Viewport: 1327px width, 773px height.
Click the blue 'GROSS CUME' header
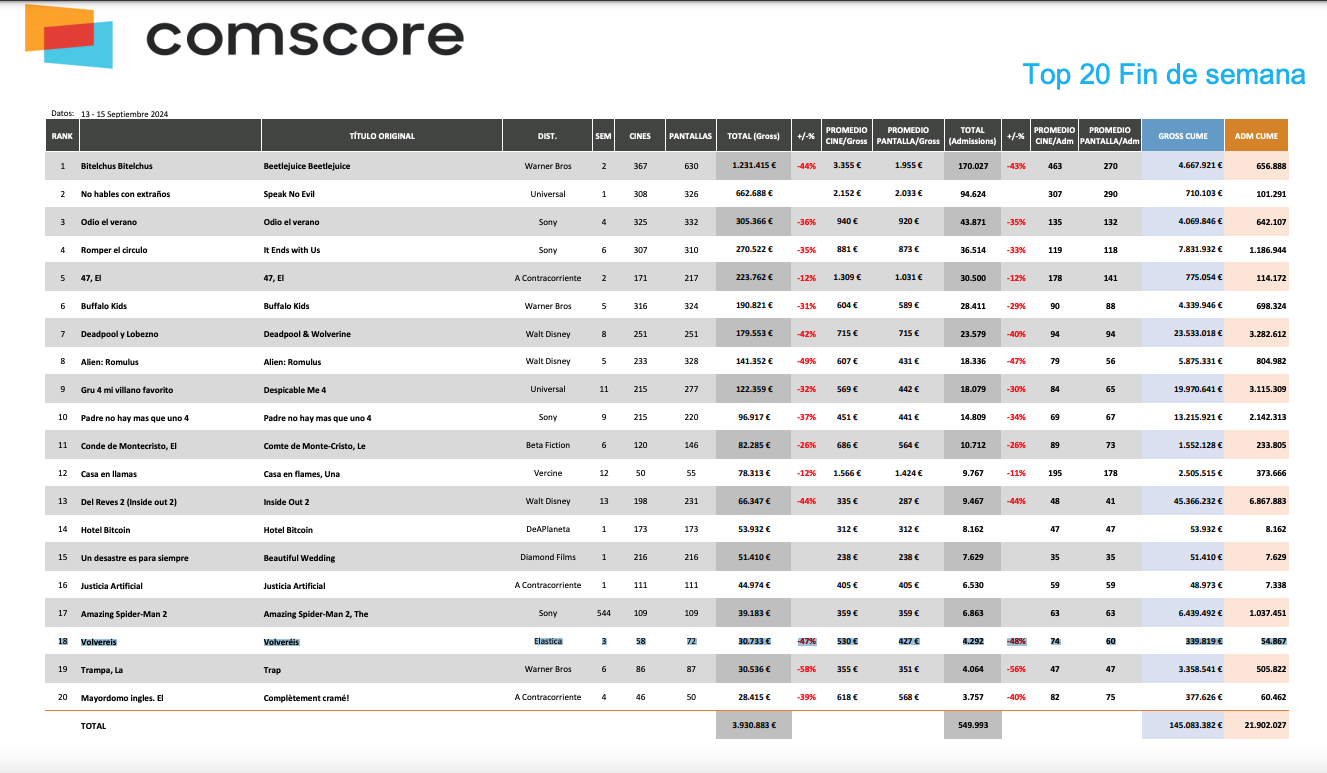click(1182, 135)
